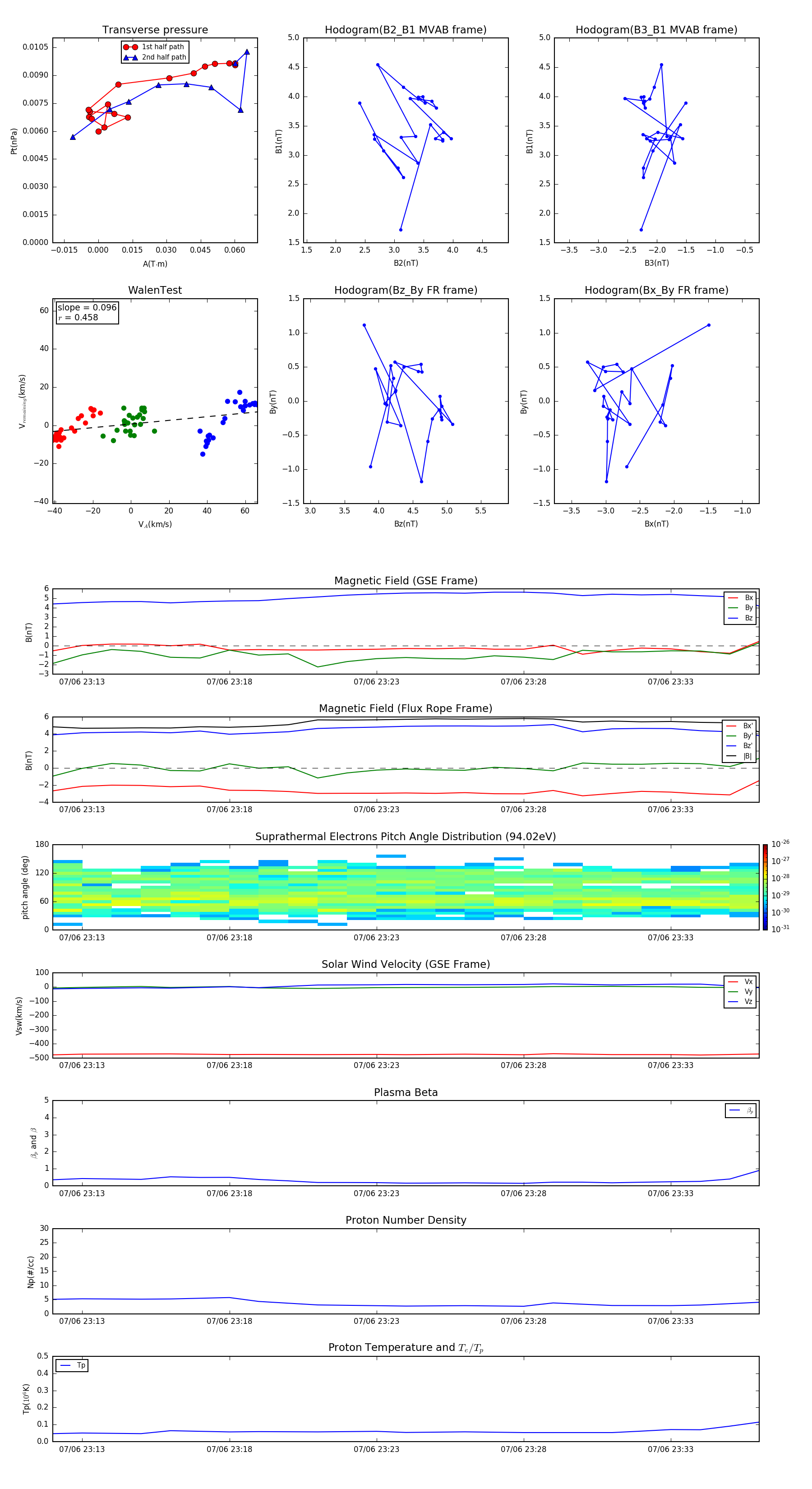Click the 'Hodogram(B3_B1 MVAB frame)' title
The width and height of the screenshot is (812, 1489).
click(x=656, y=29)
